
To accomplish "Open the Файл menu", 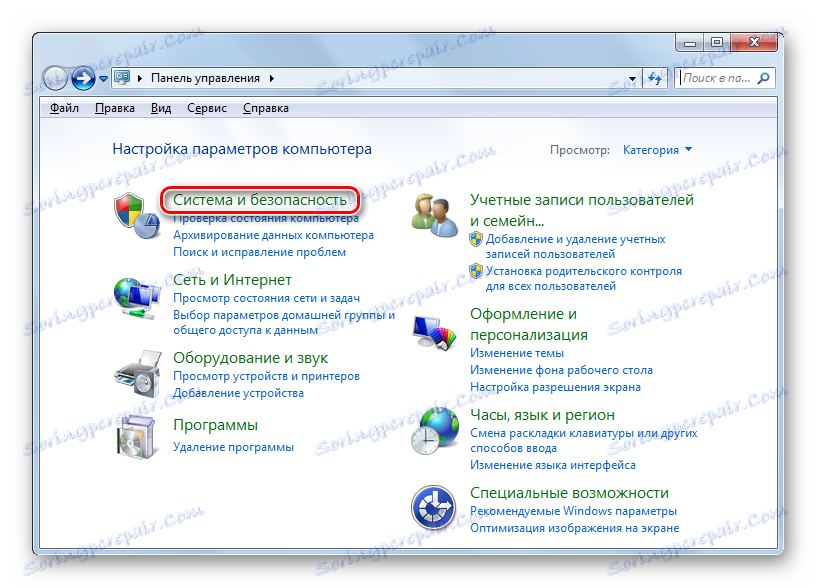I will tap(64, 108).
